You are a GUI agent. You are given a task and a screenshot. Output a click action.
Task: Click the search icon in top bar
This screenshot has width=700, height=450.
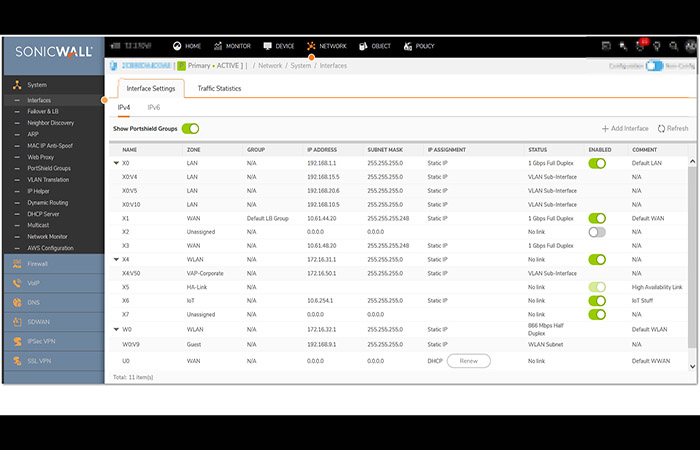point(674,46)
